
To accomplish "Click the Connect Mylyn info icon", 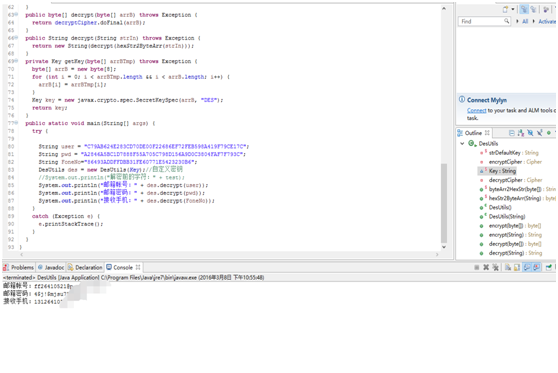I will 462,99.
